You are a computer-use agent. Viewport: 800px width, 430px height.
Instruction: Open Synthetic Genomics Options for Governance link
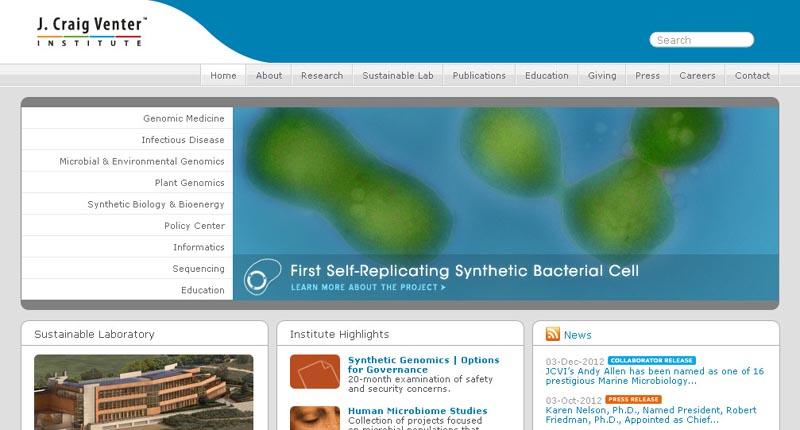point(423,365)
